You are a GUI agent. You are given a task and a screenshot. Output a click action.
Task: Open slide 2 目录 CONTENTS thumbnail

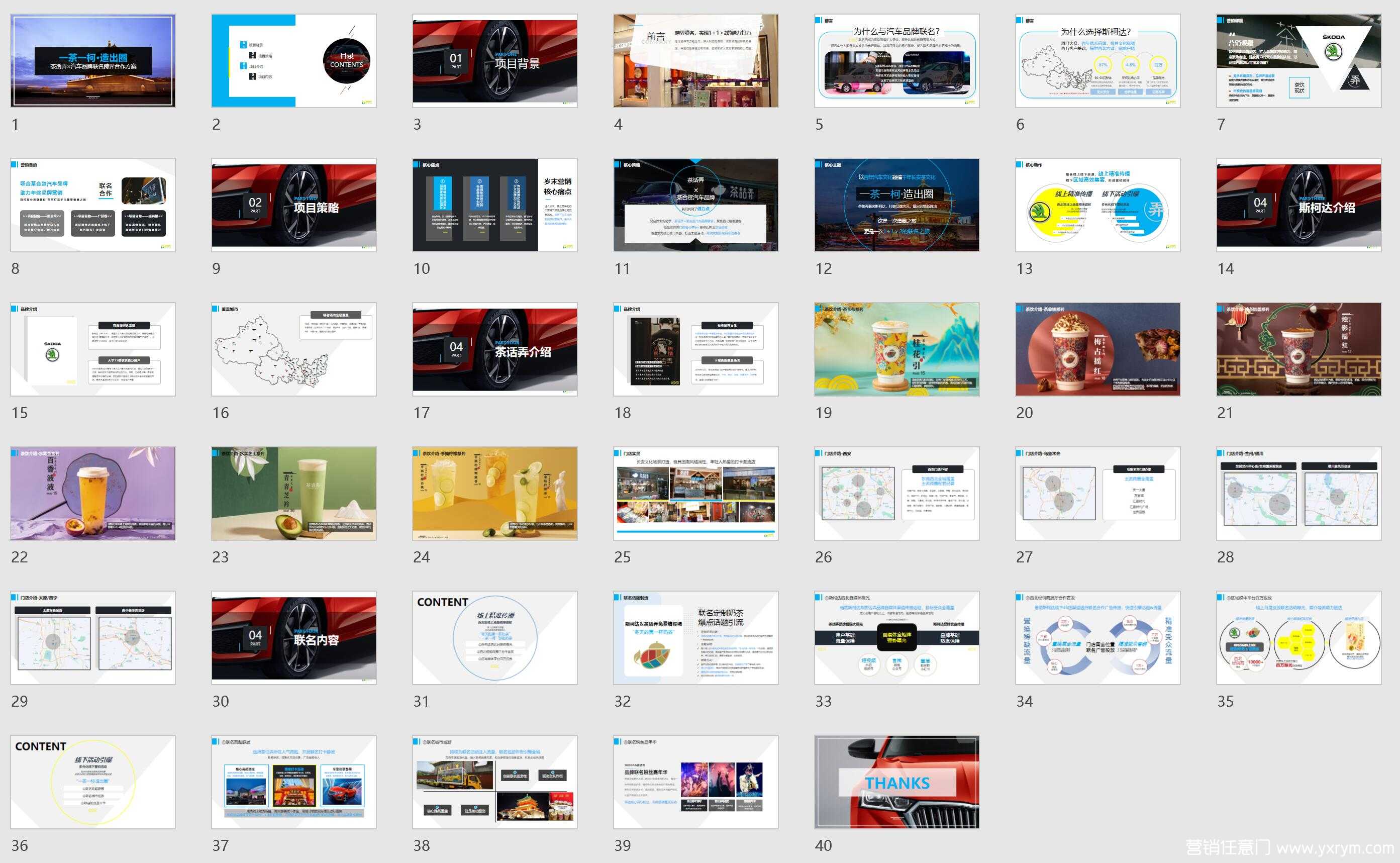click(294, 60)
